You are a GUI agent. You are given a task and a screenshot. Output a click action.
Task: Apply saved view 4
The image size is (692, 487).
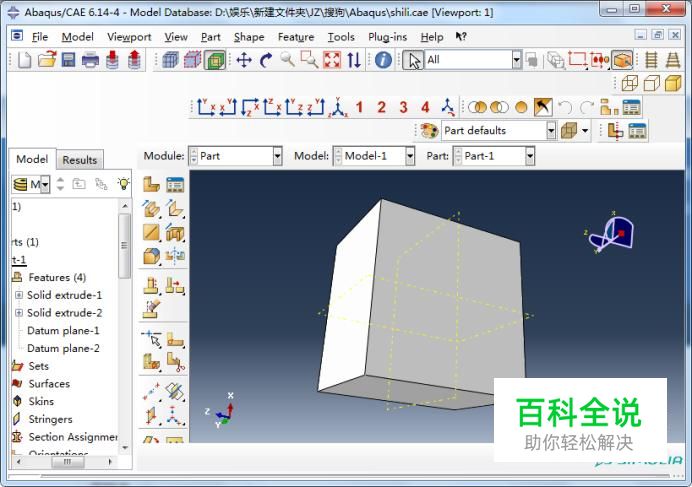pos(425,107)
